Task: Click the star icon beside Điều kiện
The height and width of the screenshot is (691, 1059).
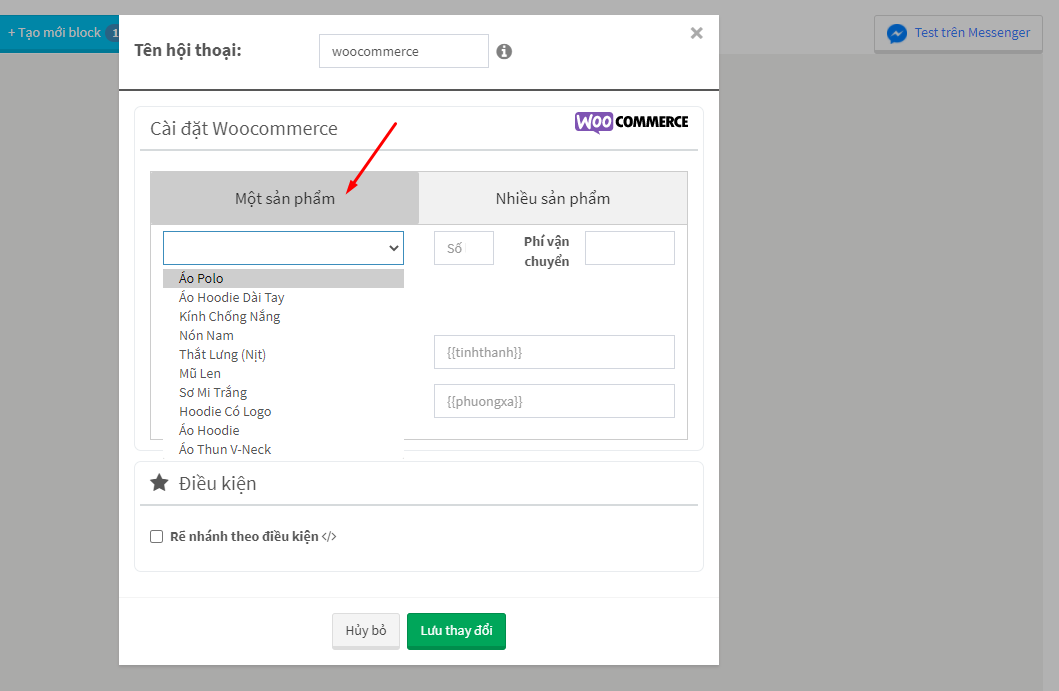Action: tap(159, 482)
